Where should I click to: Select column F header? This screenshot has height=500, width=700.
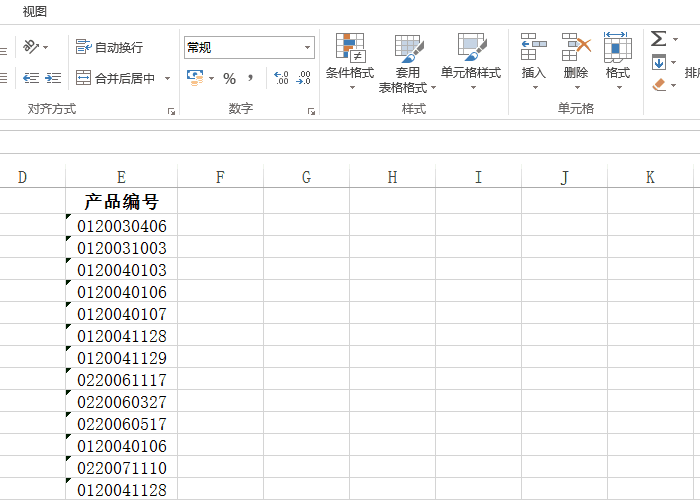click(220, 177)
